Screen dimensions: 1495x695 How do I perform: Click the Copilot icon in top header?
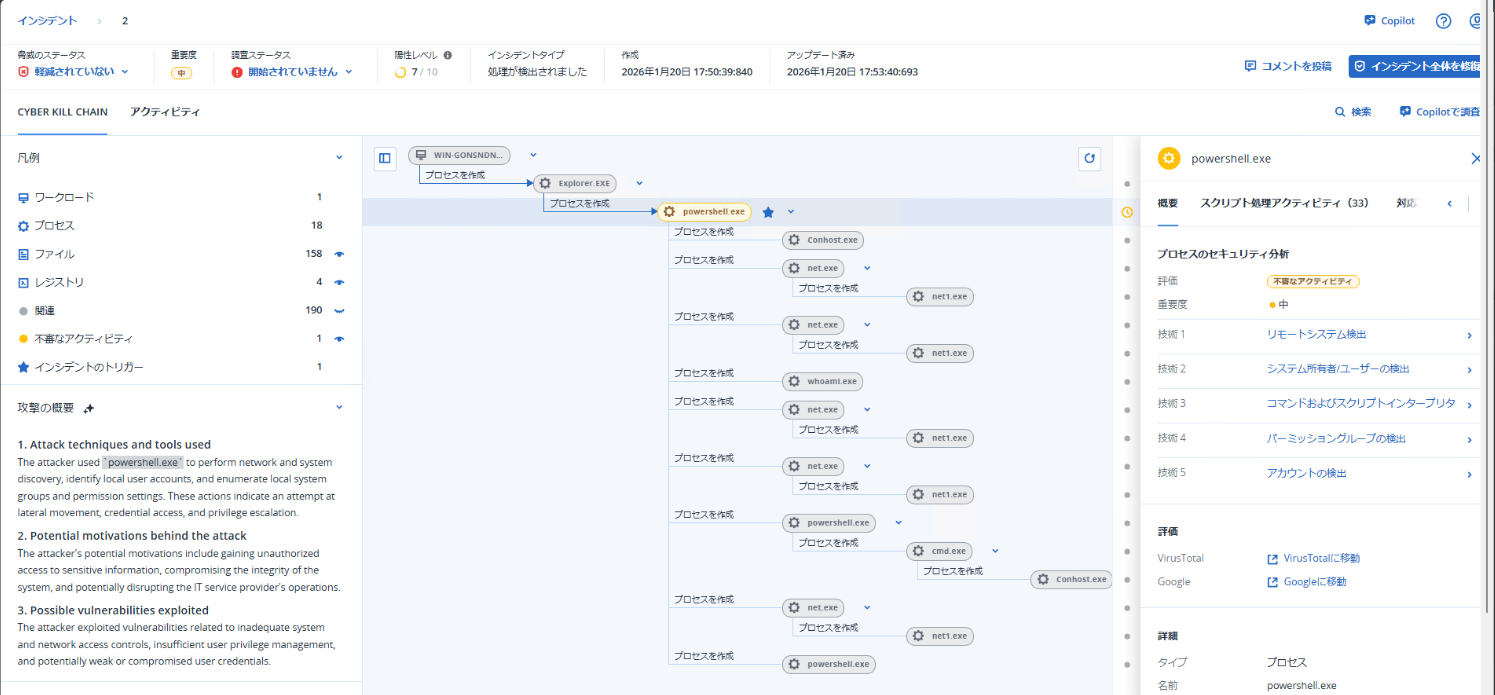pos(1369,21)
